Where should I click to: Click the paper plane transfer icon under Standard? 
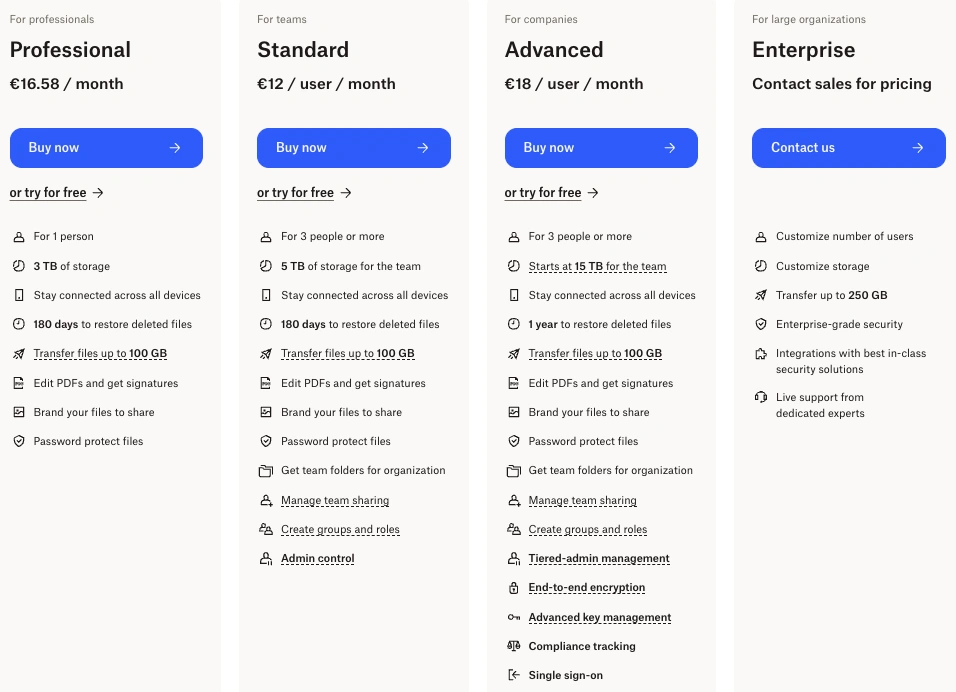[265, 354]
